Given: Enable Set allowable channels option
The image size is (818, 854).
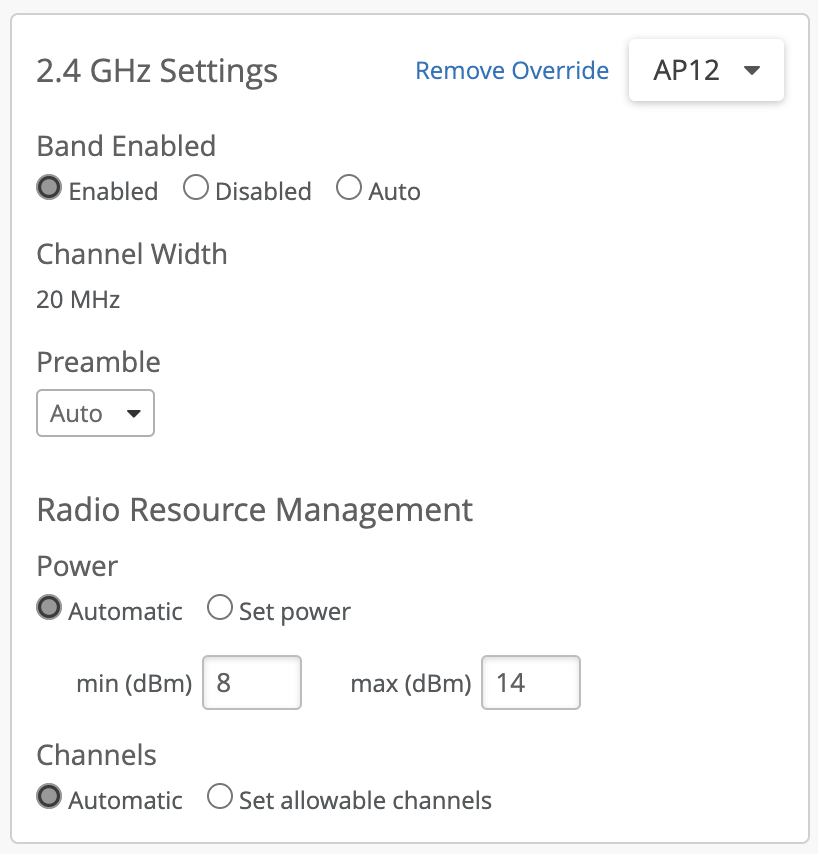Looking at the screenshot, I should [220, 797].
